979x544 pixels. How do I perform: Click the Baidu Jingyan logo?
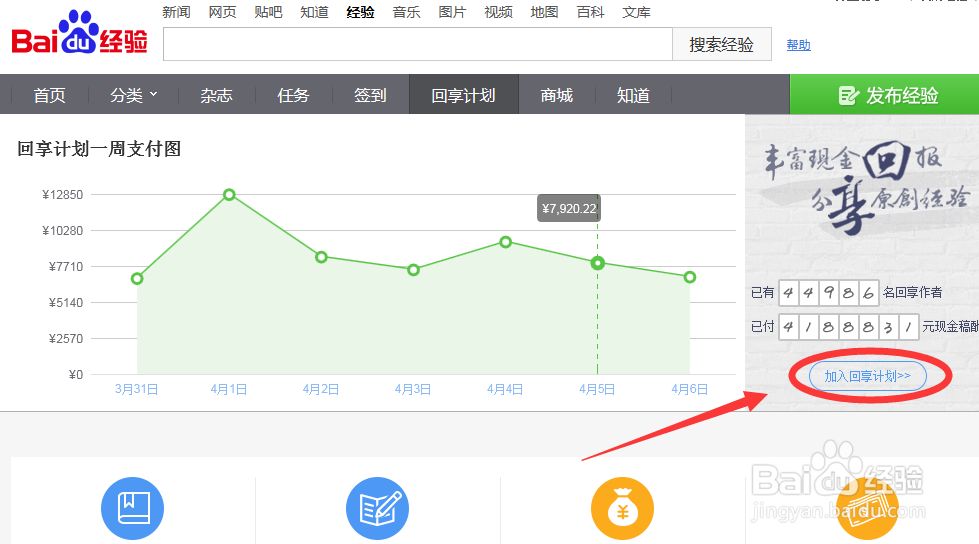79,33
